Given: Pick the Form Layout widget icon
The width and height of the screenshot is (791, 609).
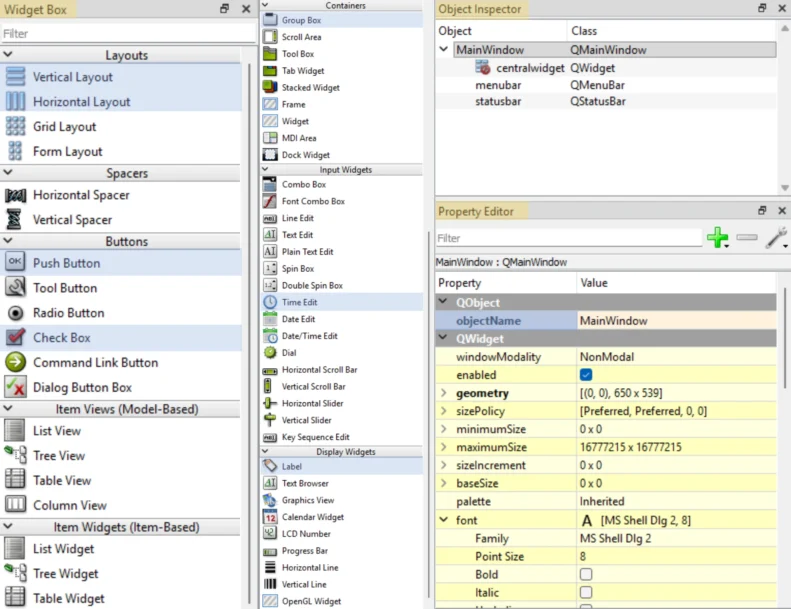Looking at the screenshot, I should [15, 151].
